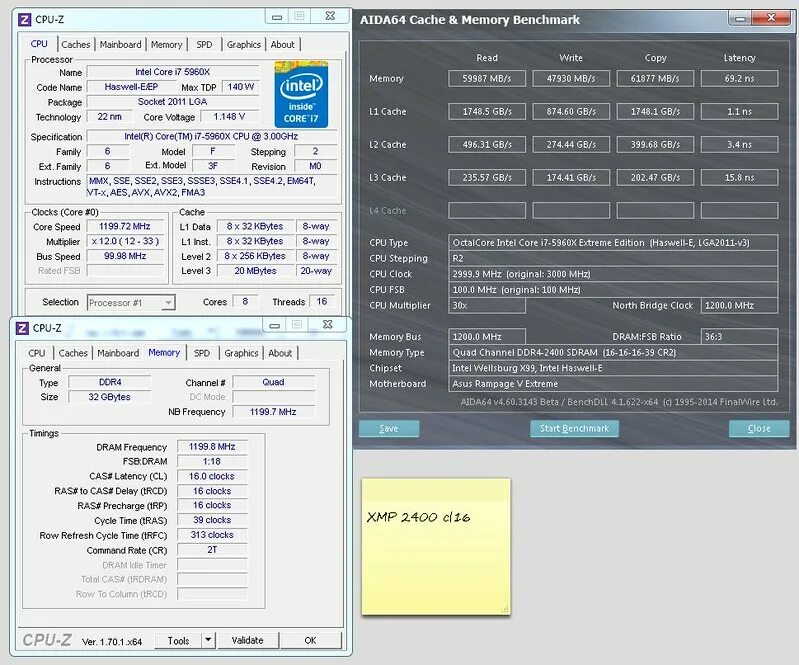Image resolution: width=799 pixels, height=665 pixels.
Task: Click the L3 Cache latency value 15.8 ns
Action: coord(739,177)
